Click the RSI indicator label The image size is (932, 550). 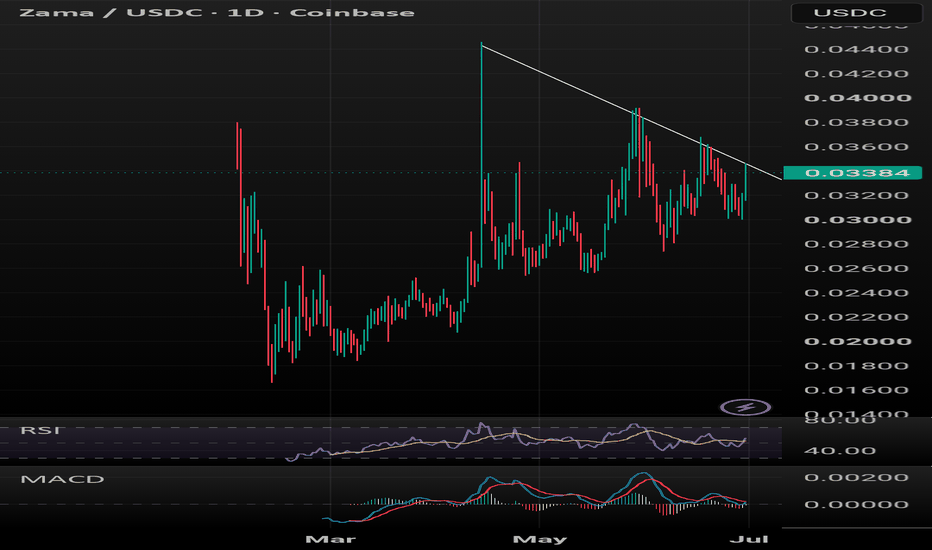coord(40,430)
